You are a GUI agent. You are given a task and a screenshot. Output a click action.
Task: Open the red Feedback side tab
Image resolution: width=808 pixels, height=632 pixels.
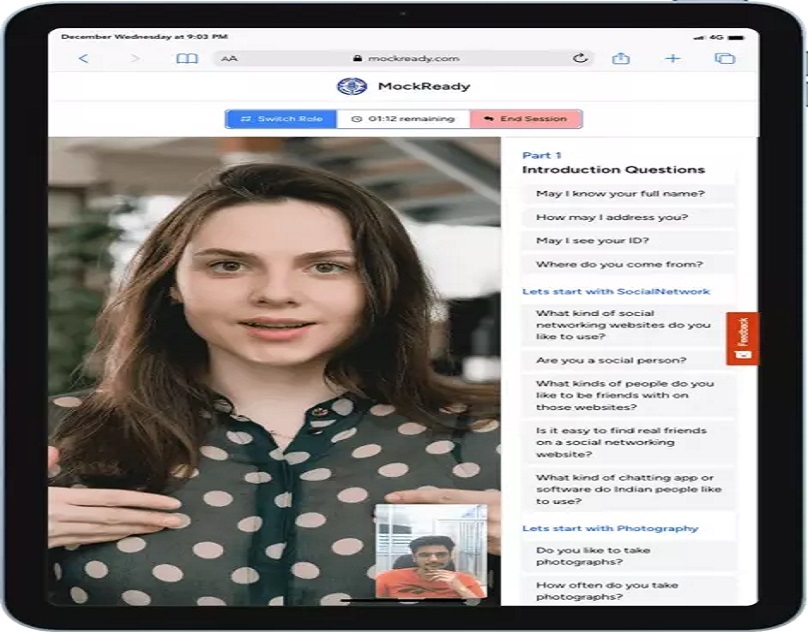(x=742, y=338)
